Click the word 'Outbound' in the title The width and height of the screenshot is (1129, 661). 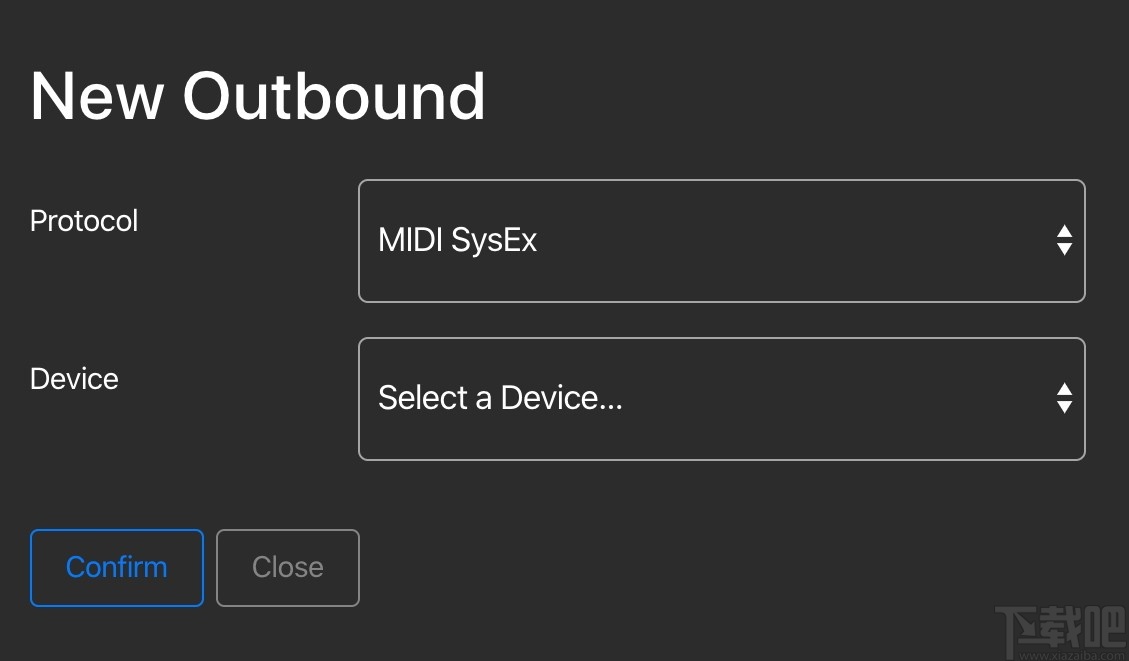pyautogui.click(x=334, y=97)
